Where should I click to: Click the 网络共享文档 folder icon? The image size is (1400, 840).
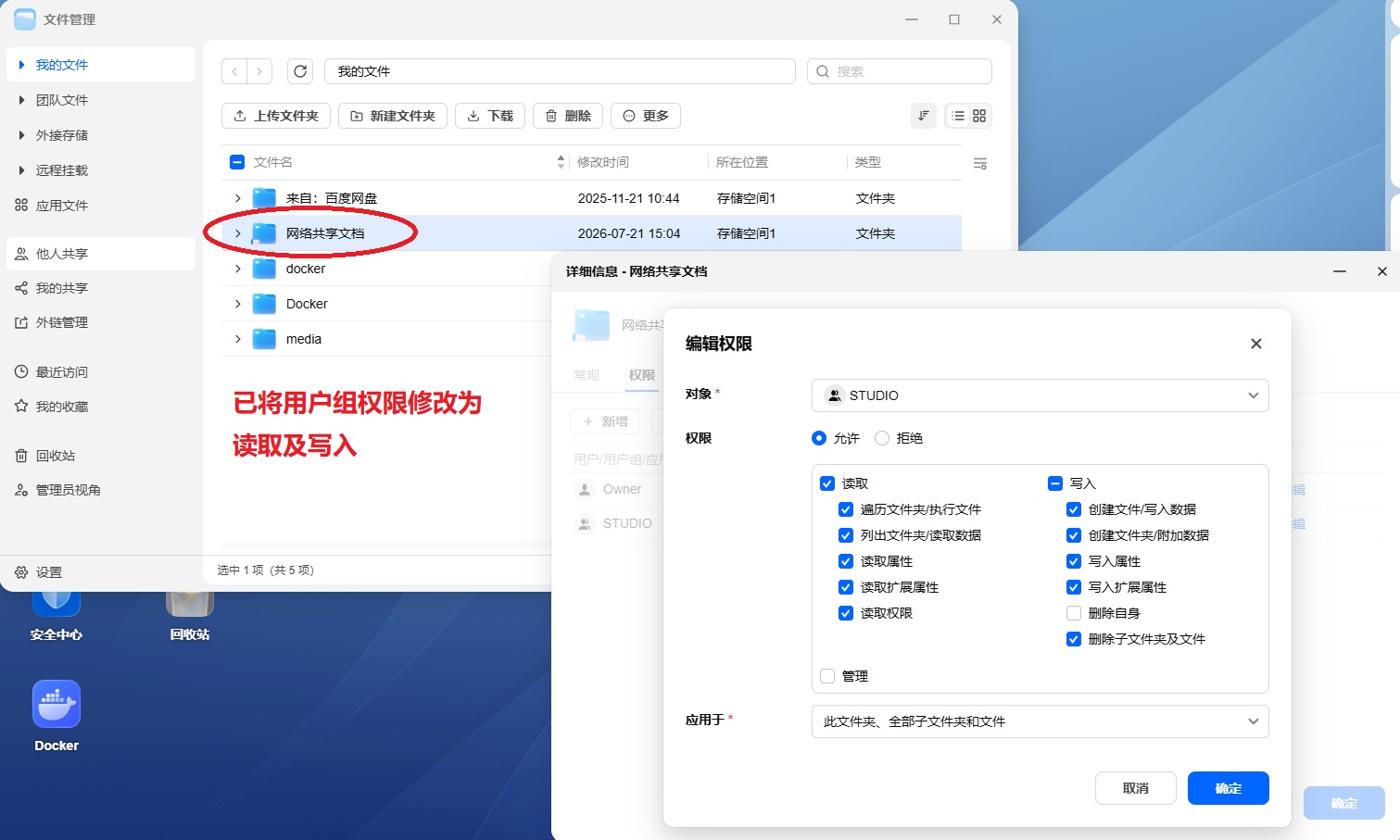pyautogui.click(x=265, y=233)
